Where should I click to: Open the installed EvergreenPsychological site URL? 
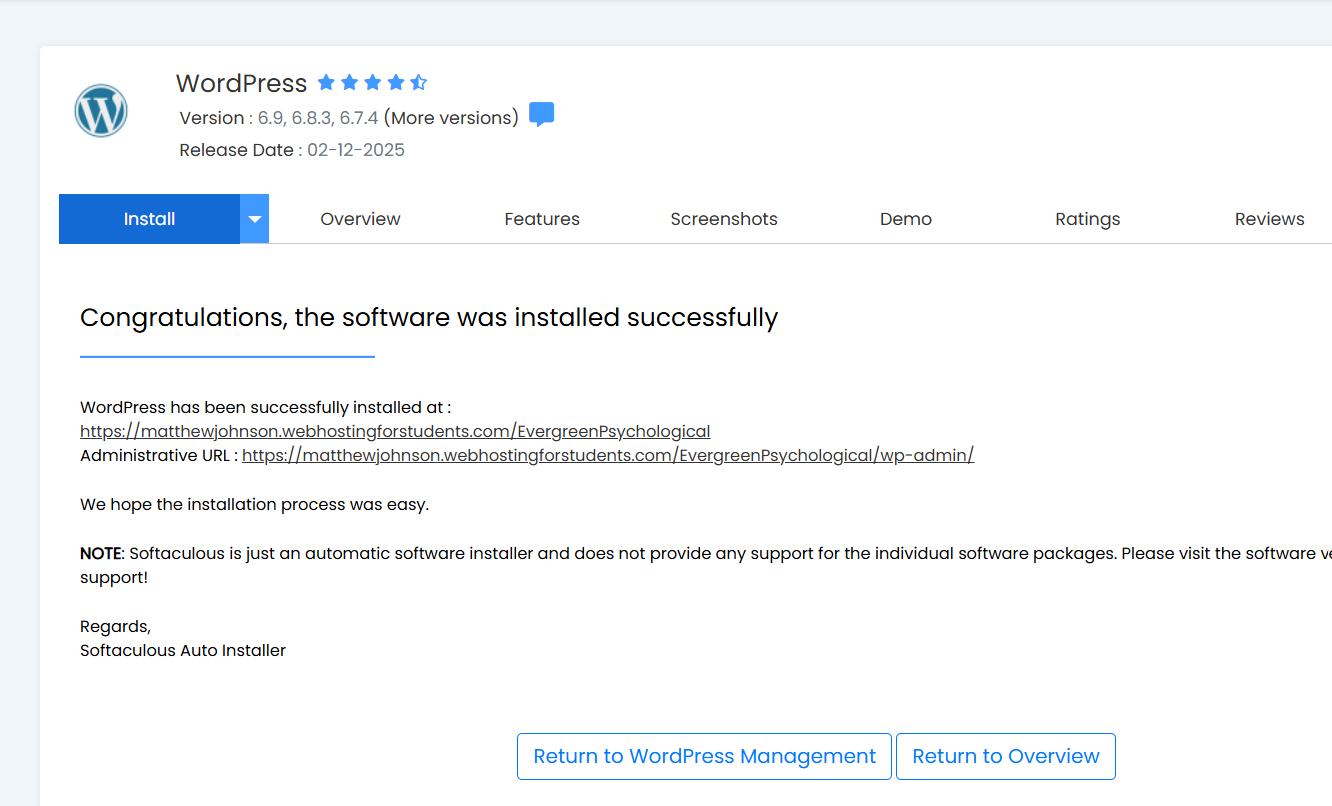point(395,432)
